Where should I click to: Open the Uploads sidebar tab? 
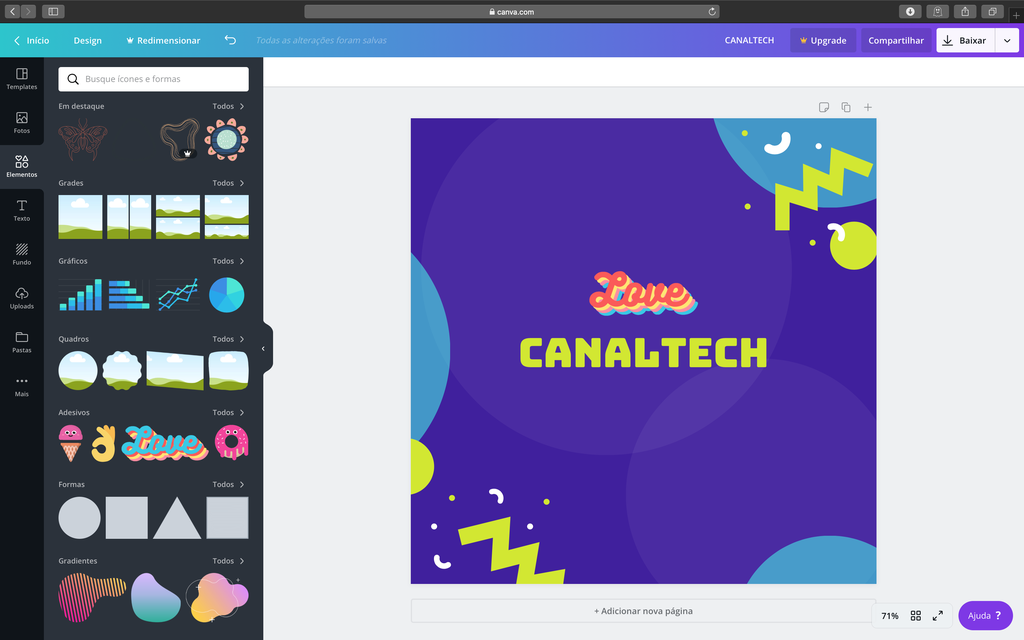[x=22, y=298]
